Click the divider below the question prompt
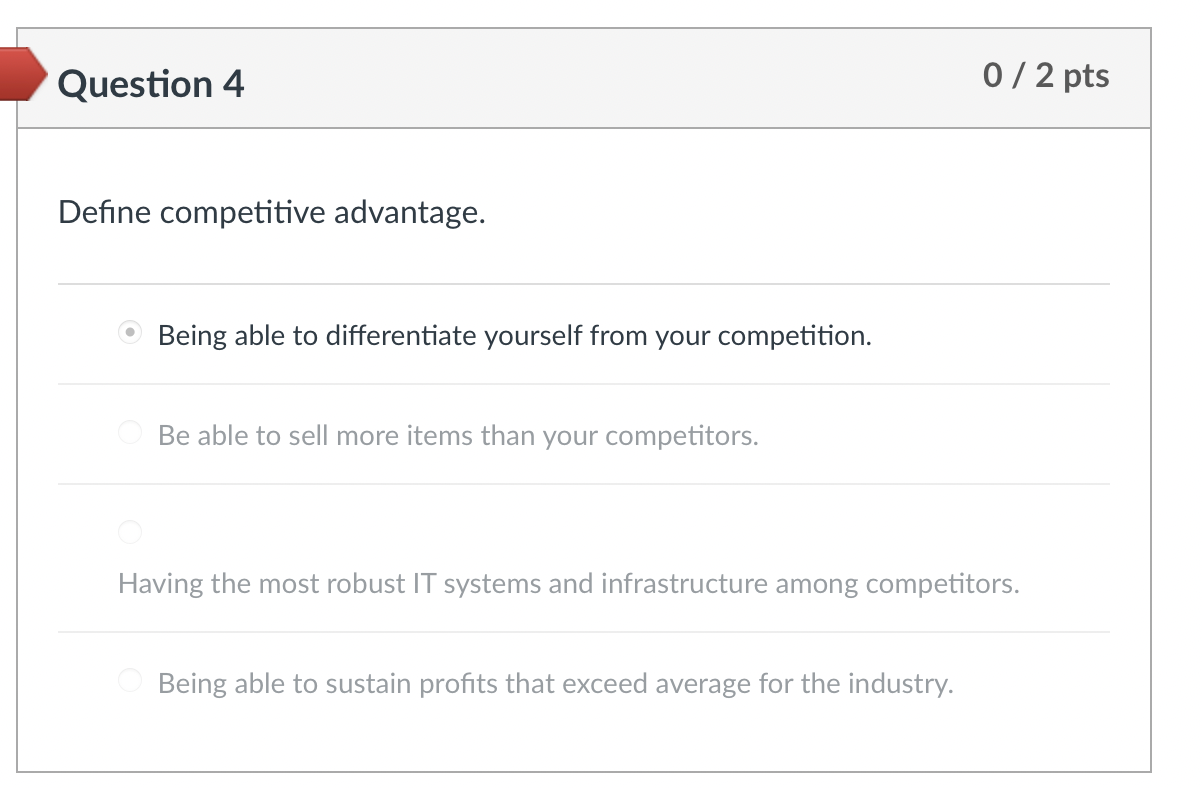Image resolution: width=1202 pixels, height=788 pixels. coord(584,284)
